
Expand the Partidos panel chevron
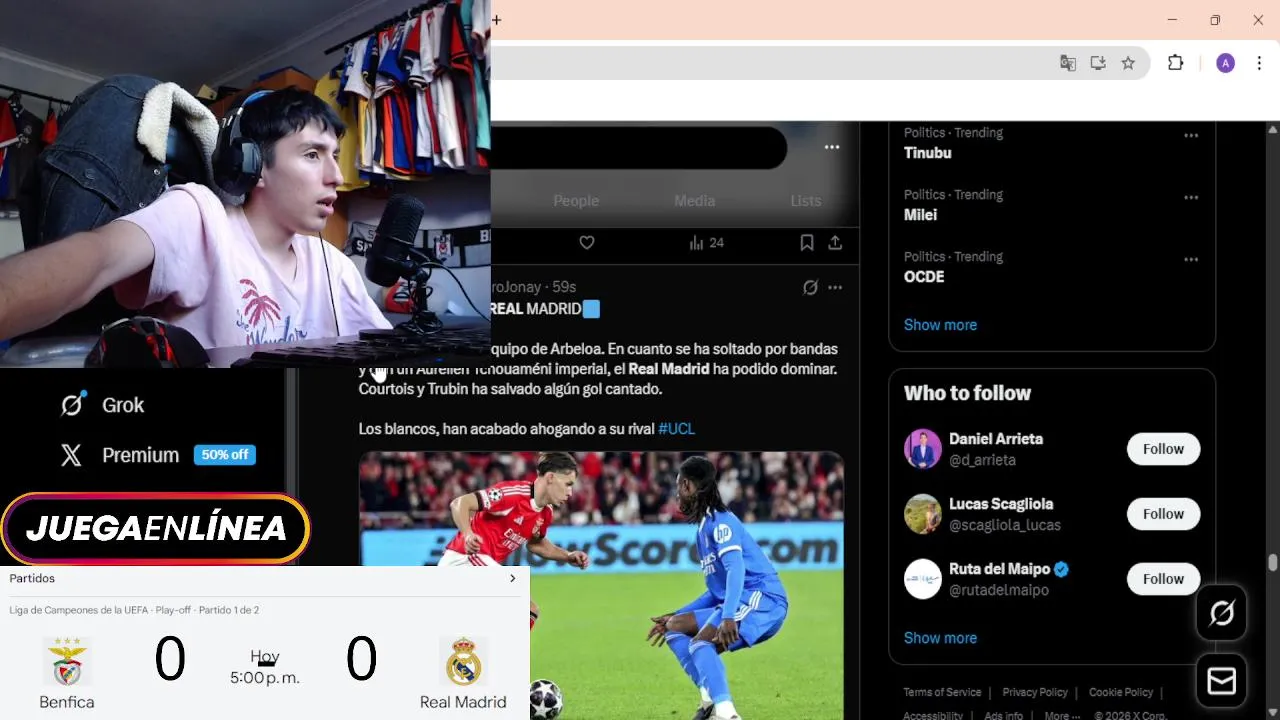pos(513,578)
